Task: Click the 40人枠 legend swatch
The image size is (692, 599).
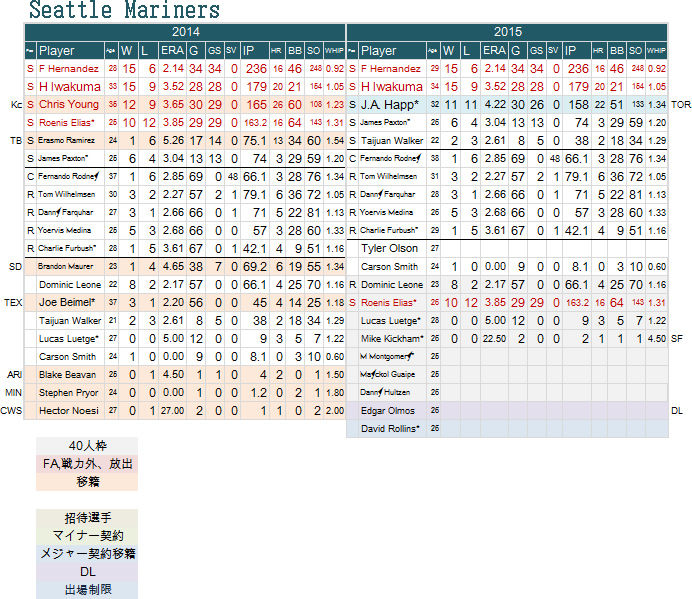Action: pyautogui.click(x=87, y=446)
